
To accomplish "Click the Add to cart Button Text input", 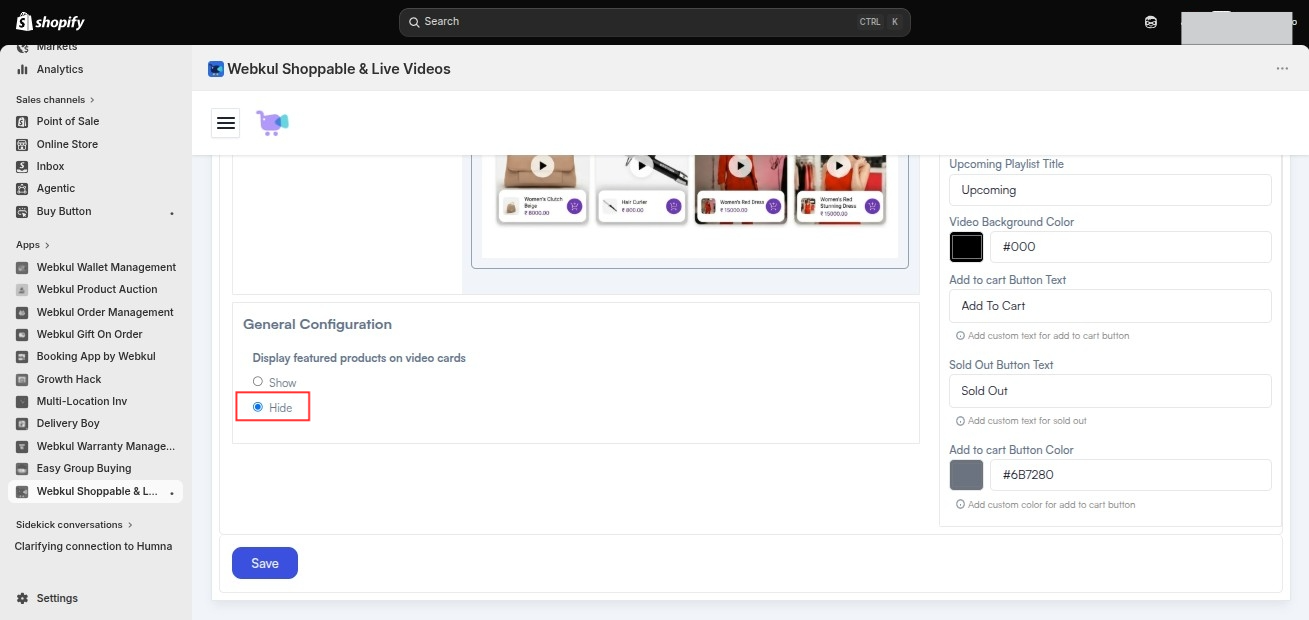I will click(1110, 306).
